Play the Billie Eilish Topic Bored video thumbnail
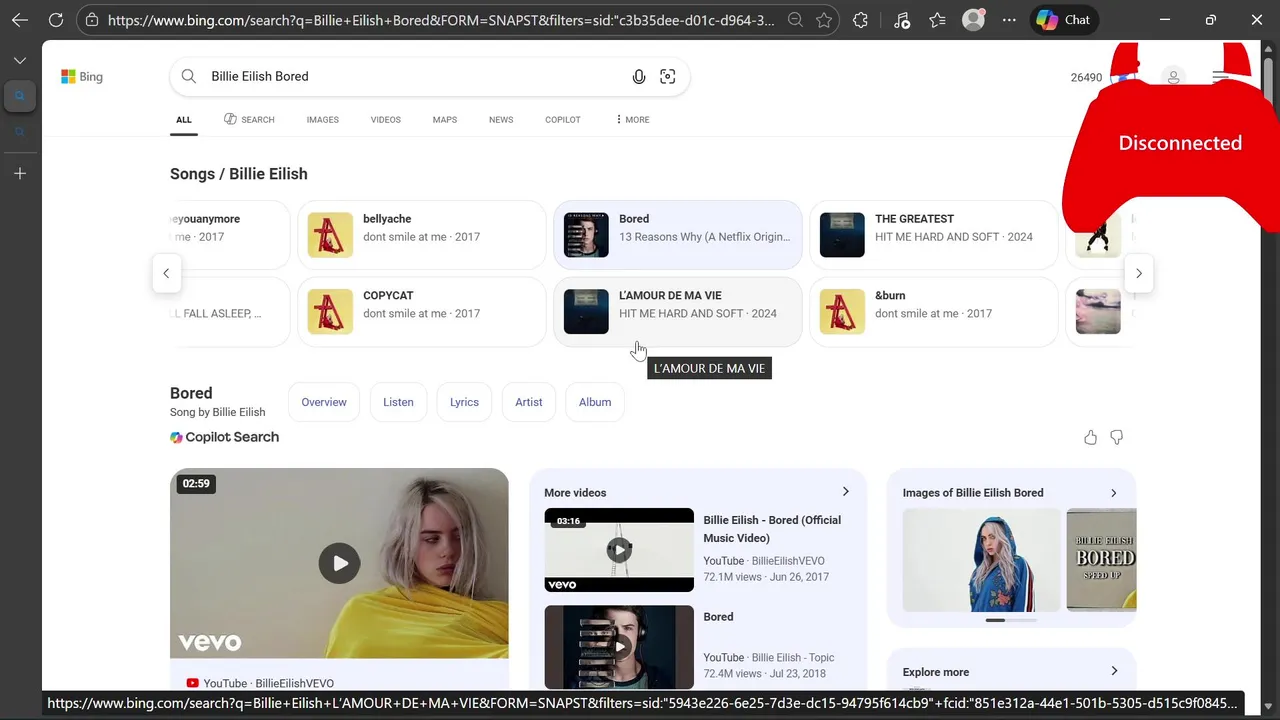 coord(619,647)
